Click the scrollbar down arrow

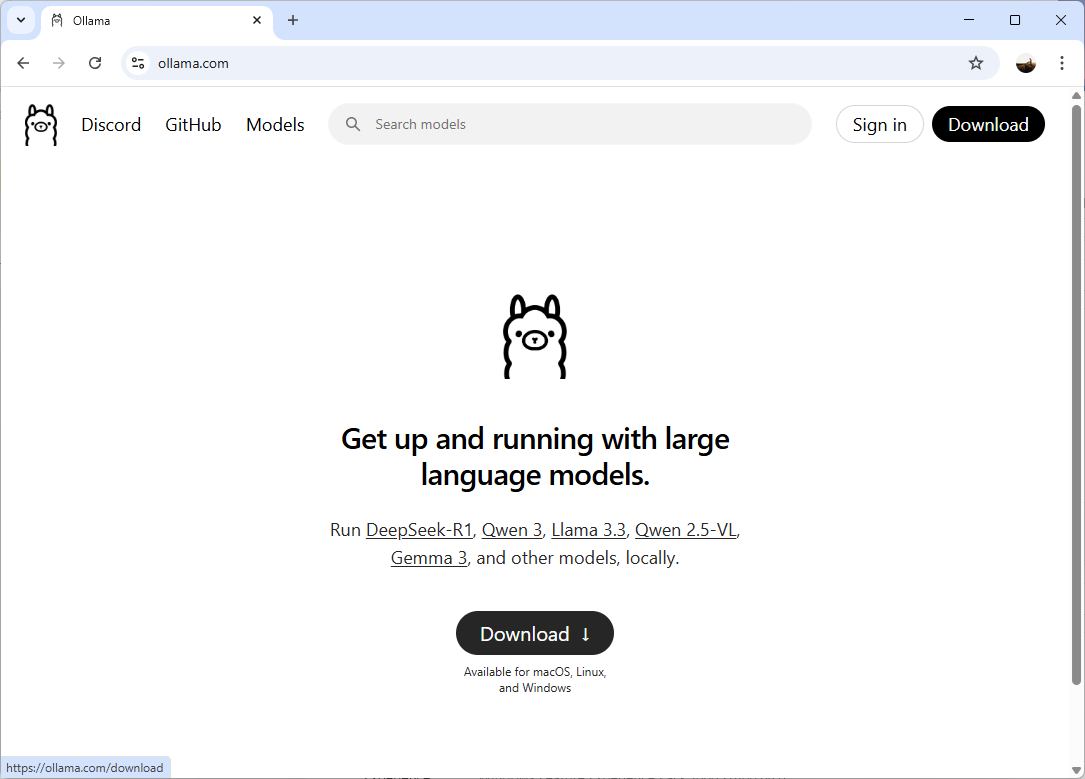pyautogui.click(x=1076, y=771)
